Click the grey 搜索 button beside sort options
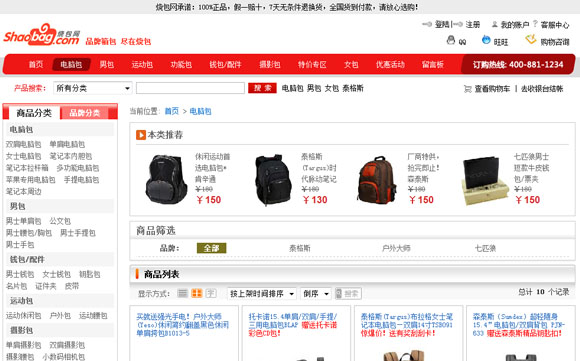This screenshot has height=361, width=580. [x=348, y=294]
